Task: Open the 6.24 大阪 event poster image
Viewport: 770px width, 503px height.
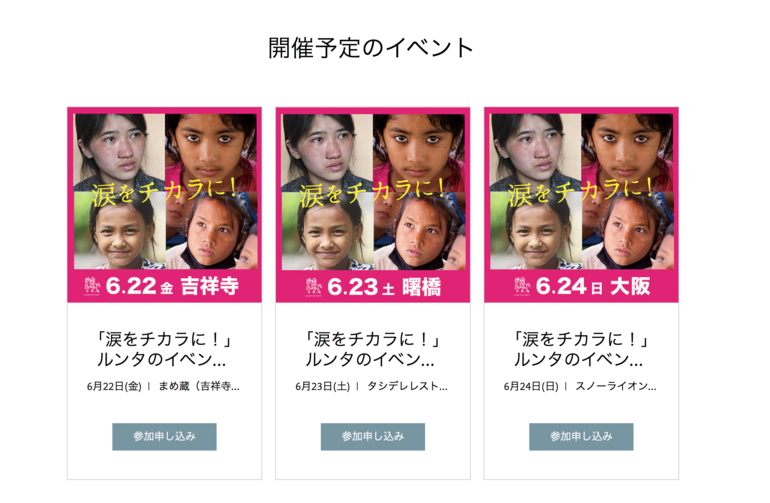Action: [581, 205]
